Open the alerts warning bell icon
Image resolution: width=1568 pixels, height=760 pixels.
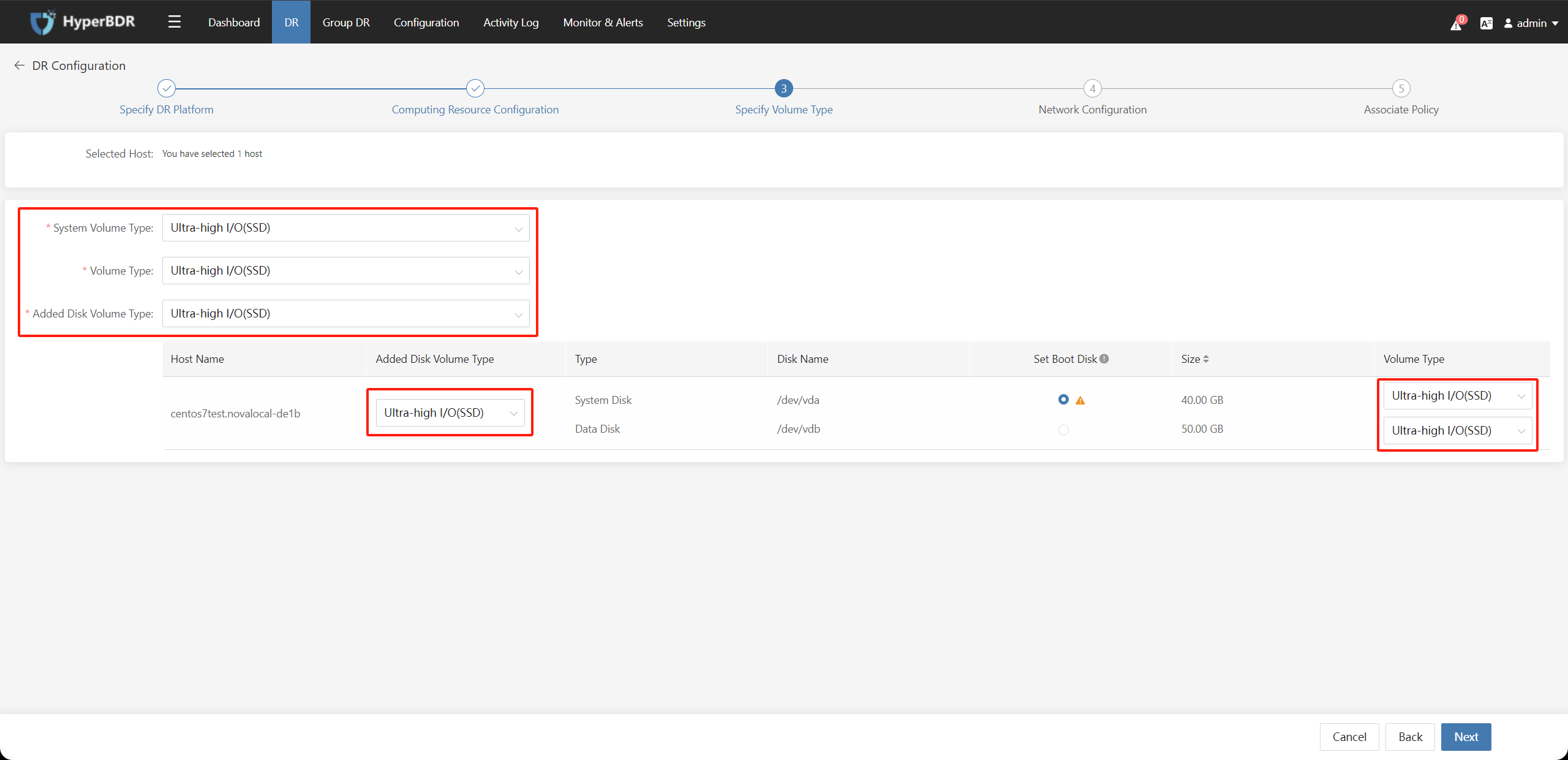[x=1457, y=24]
